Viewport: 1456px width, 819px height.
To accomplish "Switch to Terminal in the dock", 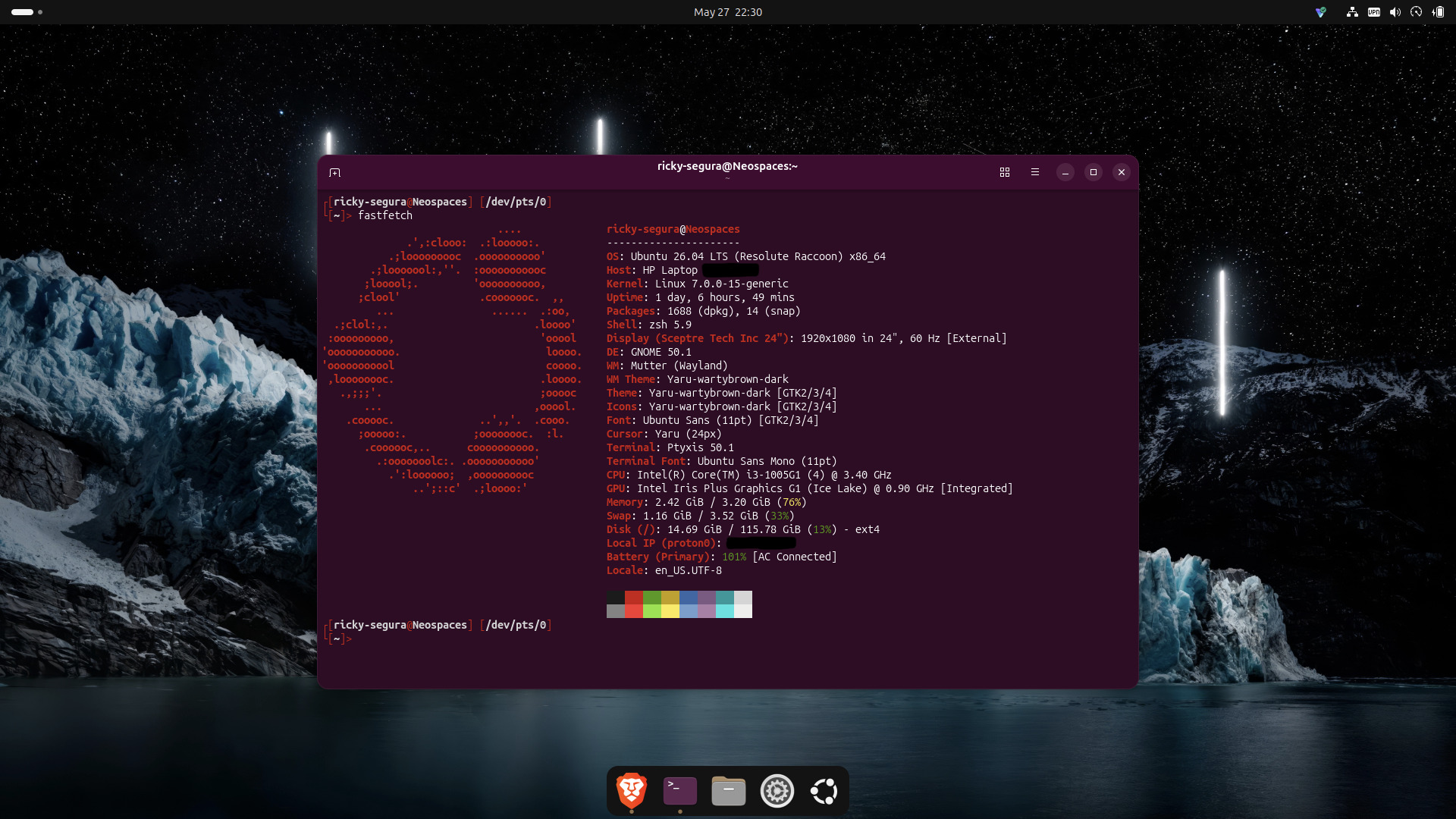I will (x=680, y=791).
